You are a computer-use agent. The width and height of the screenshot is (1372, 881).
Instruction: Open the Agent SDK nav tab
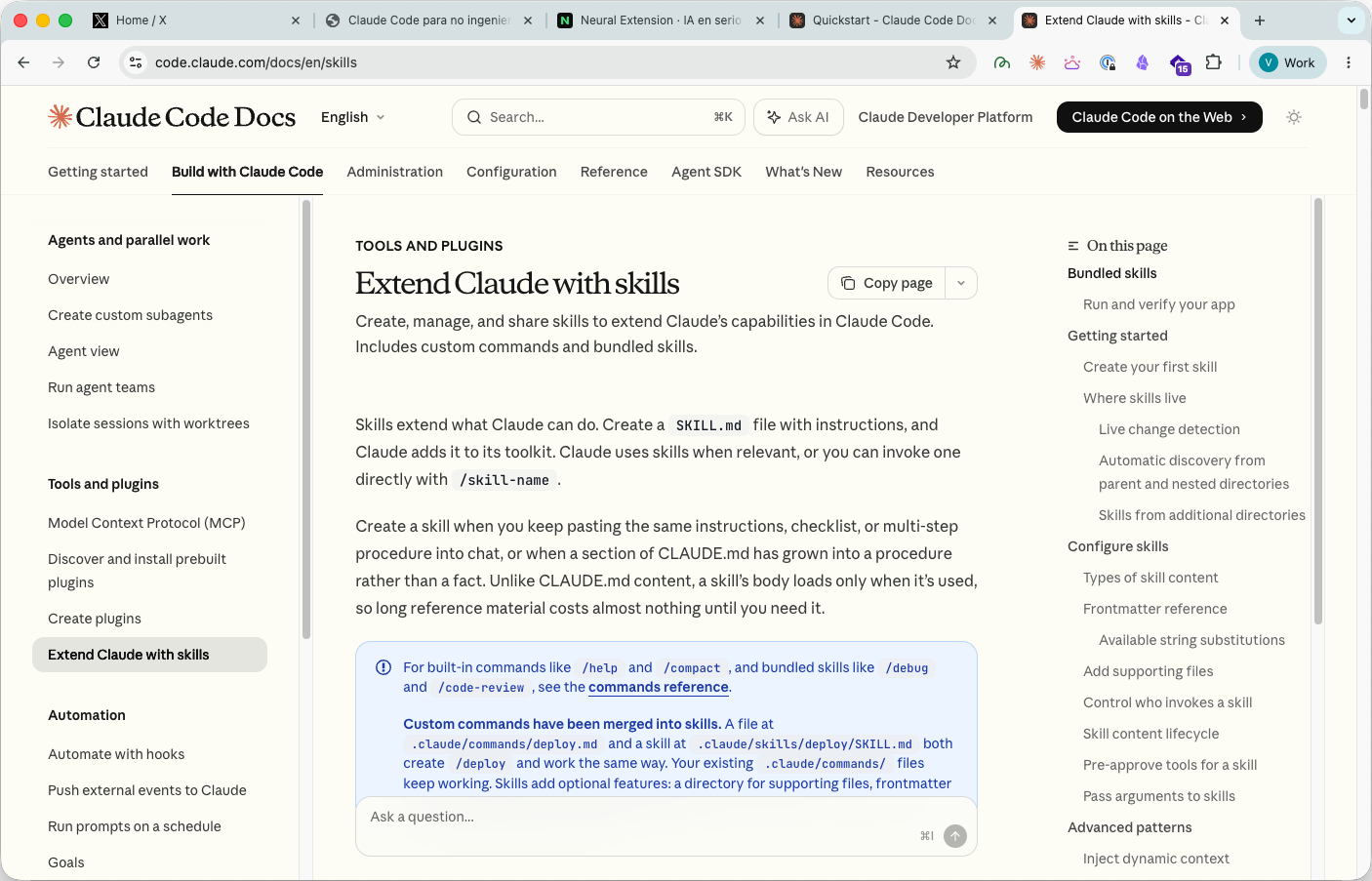(x=706, y=172)
